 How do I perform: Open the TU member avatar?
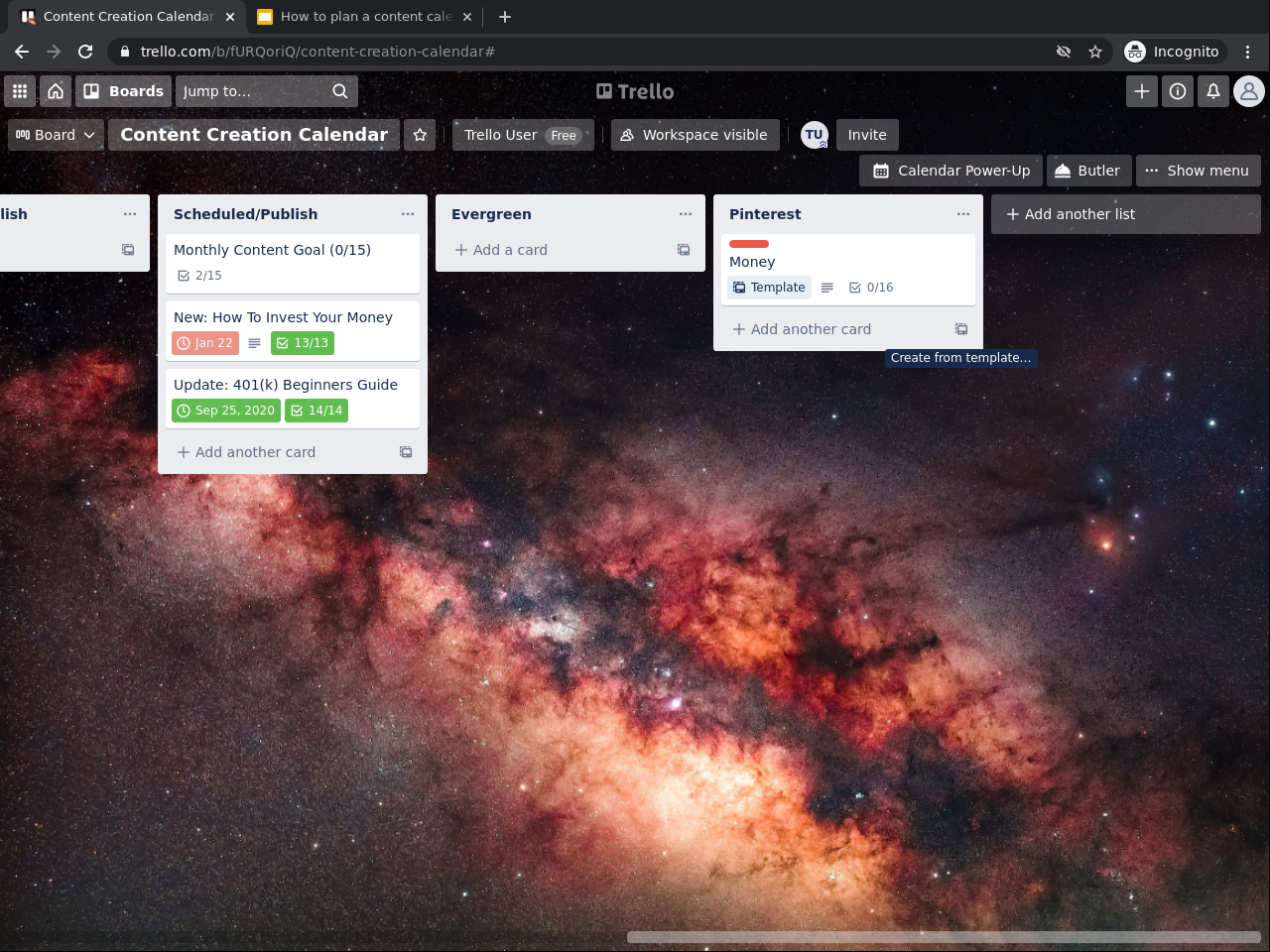point(815,135)
